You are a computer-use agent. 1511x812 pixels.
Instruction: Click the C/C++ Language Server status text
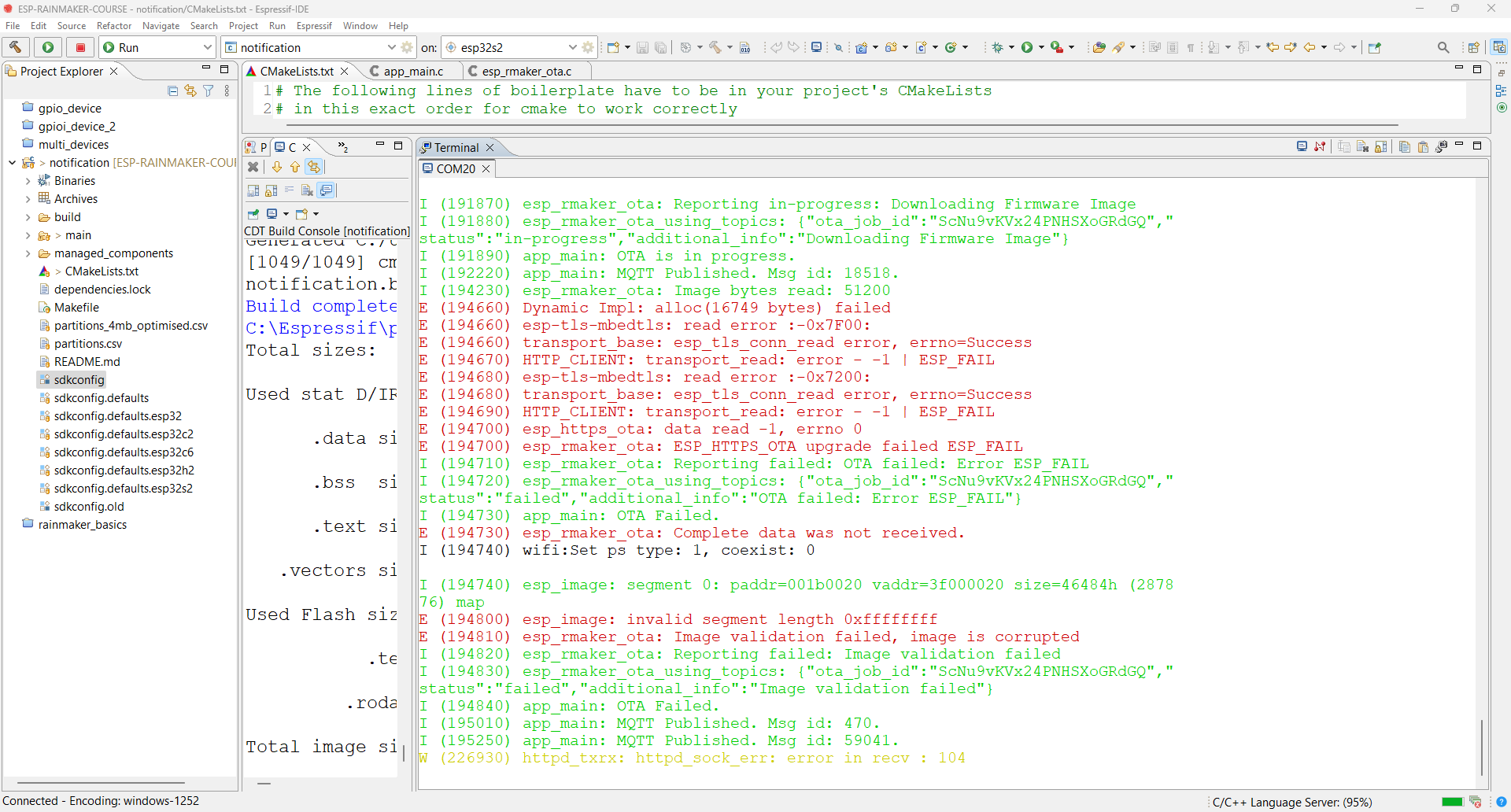(1292, 802)
